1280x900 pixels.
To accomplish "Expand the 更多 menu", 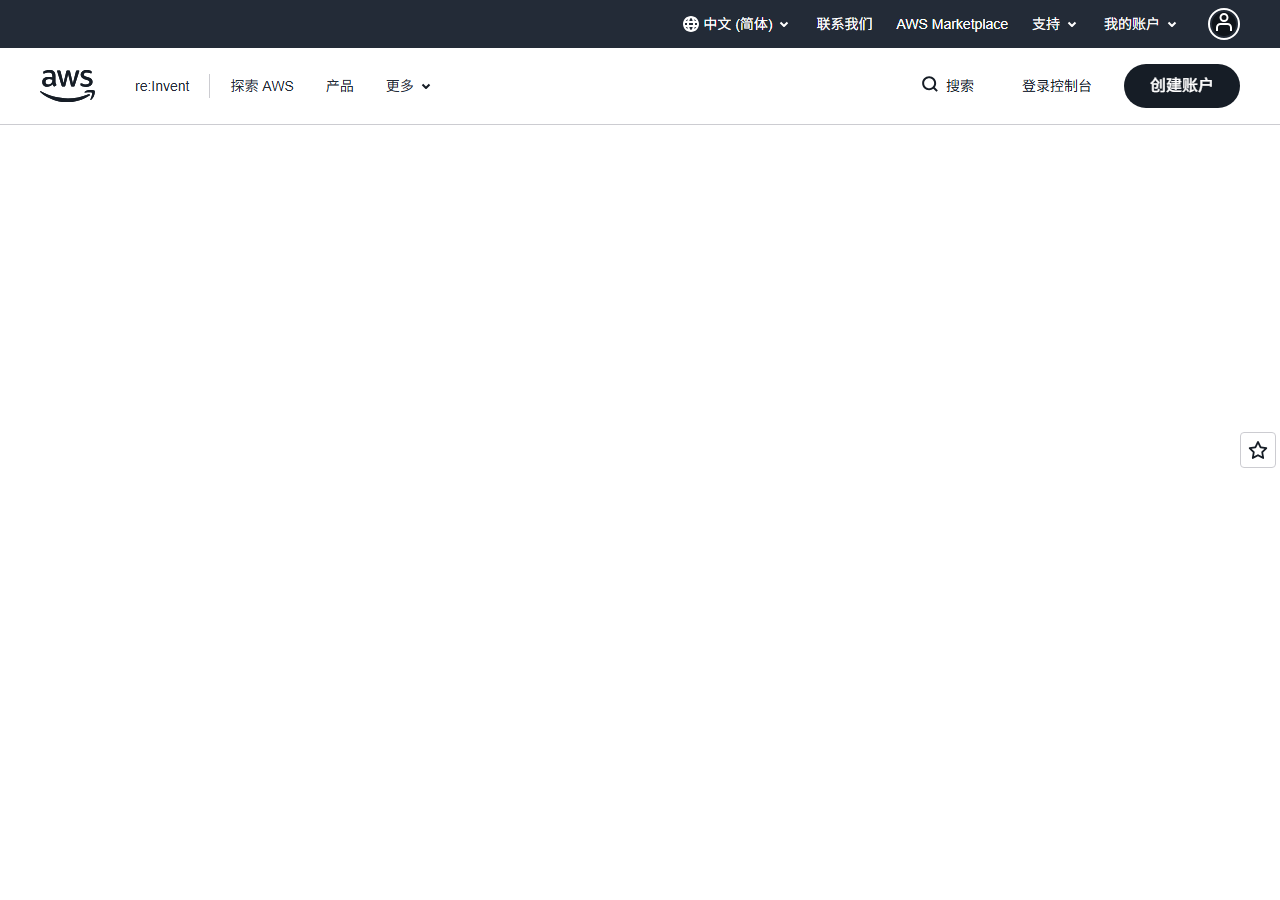I will 408,86.
